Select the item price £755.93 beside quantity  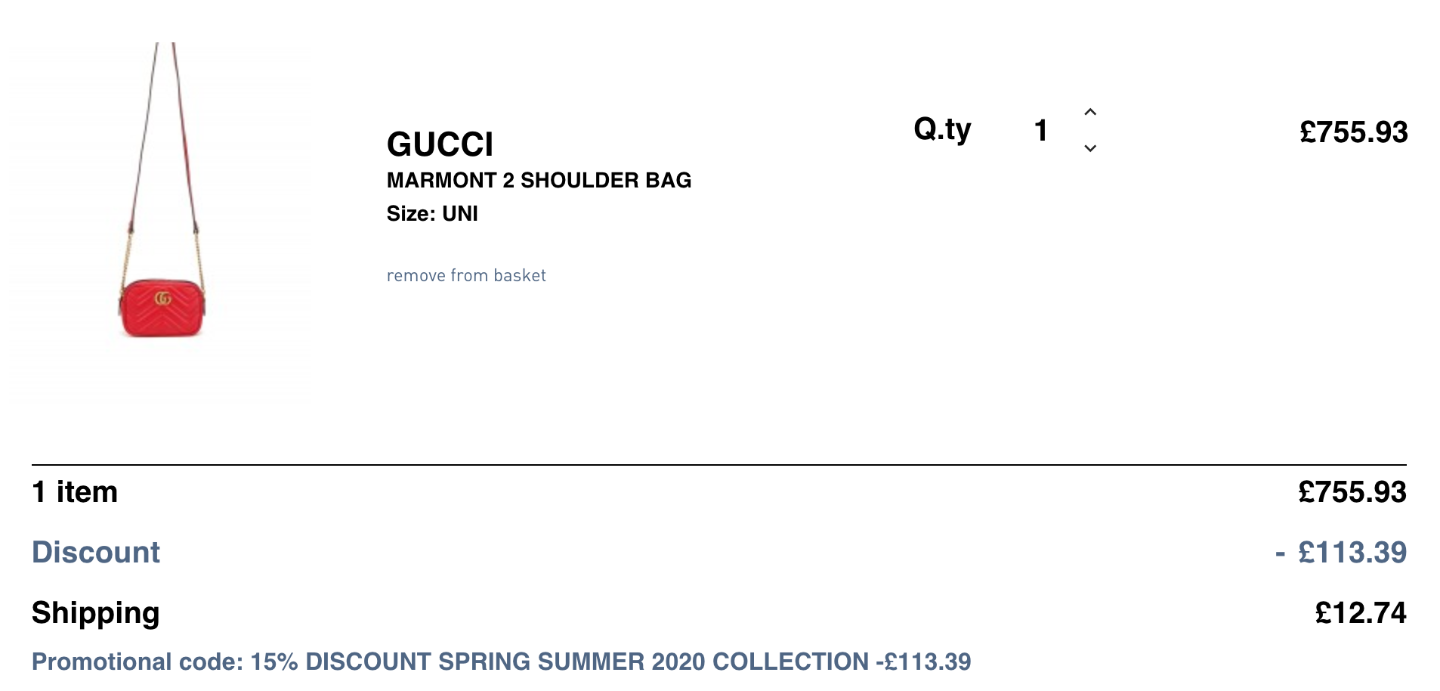point(1354,132)
